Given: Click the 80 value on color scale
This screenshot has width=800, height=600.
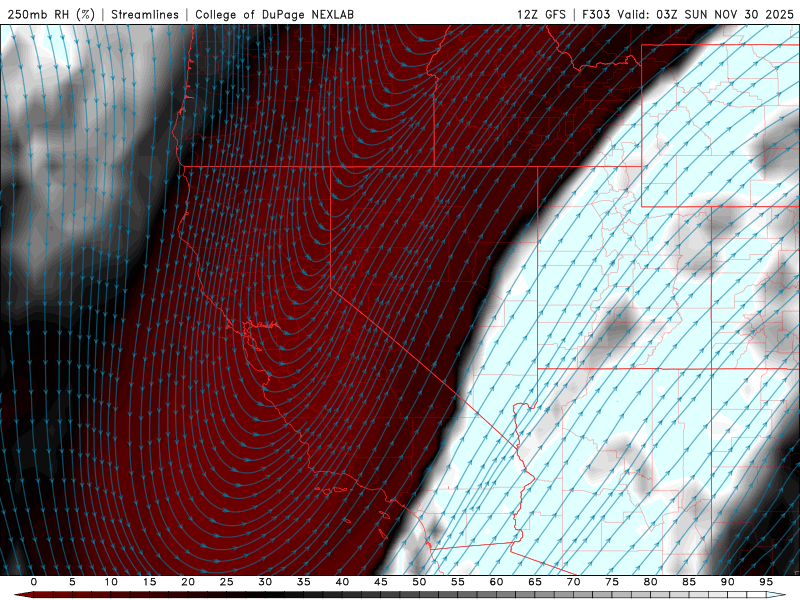Looking at the screenshot, I should [x=650, y=582].
